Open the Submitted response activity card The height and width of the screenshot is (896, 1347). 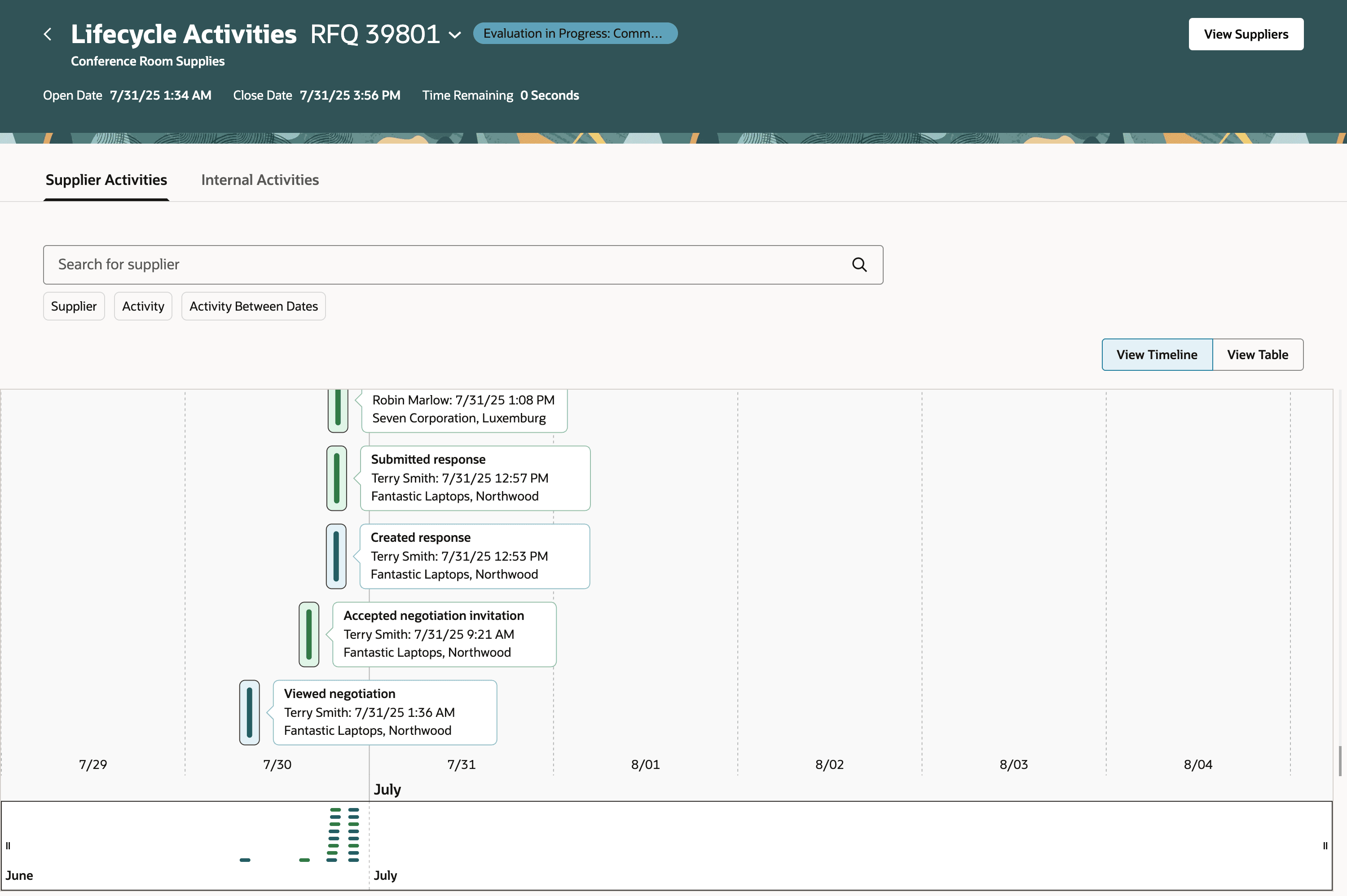pos(474,478)
